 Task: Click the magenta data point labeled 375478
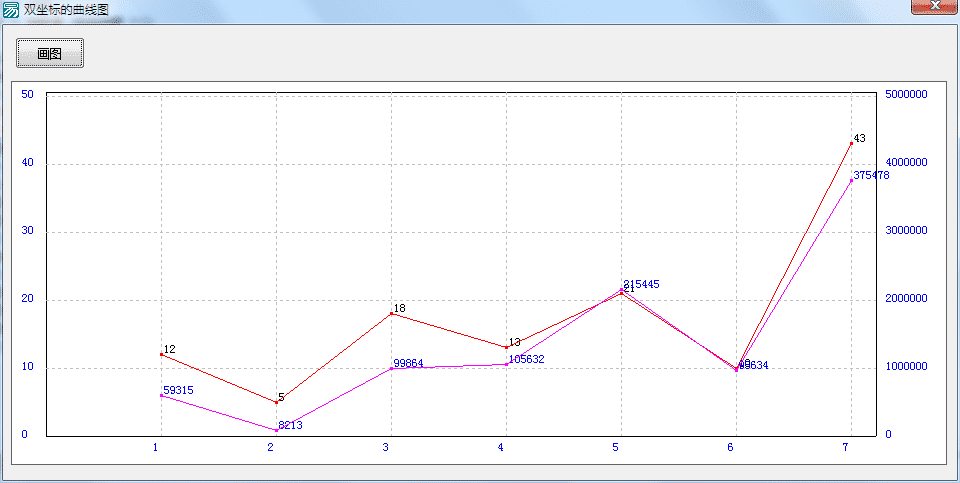coord(851,181)
